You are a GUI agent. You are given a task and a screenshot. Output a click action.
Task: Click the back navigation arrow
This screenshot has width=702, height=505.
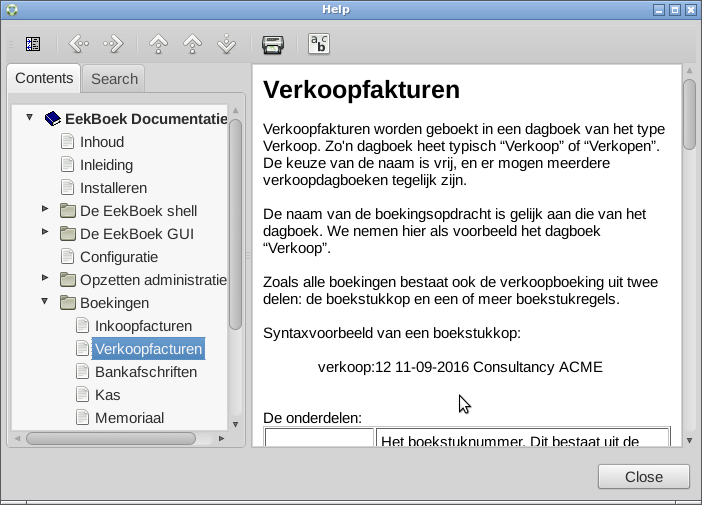(x=78, y=44)
